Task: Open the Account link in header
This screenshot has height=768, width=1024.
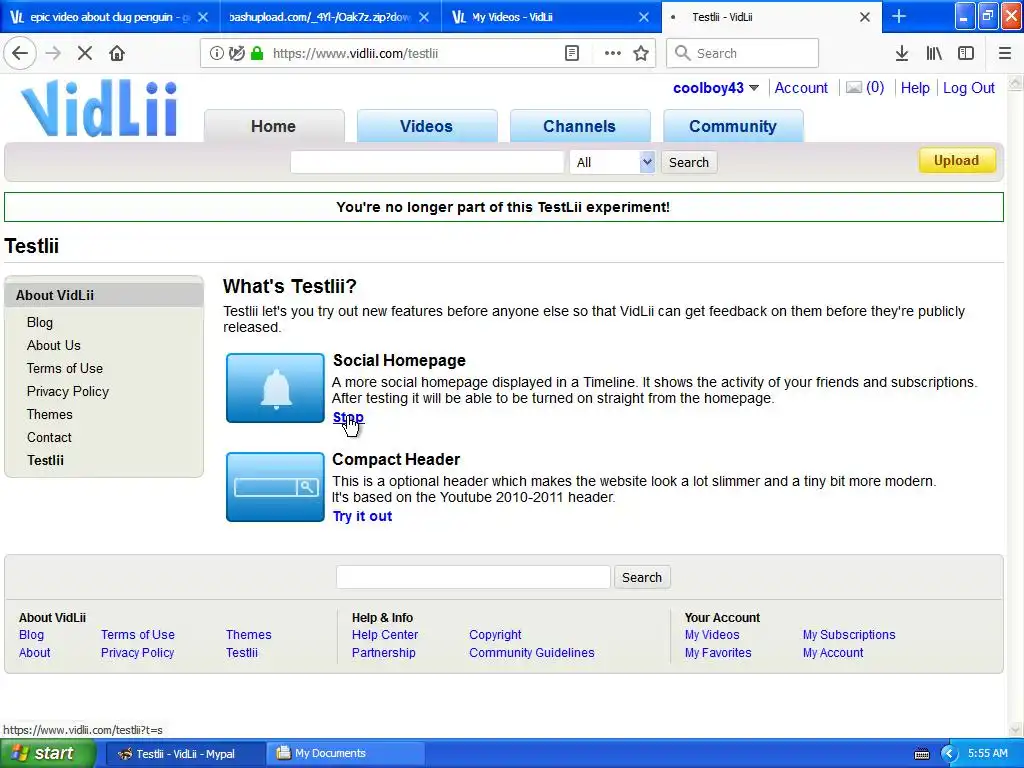Action: coord(801,88)
